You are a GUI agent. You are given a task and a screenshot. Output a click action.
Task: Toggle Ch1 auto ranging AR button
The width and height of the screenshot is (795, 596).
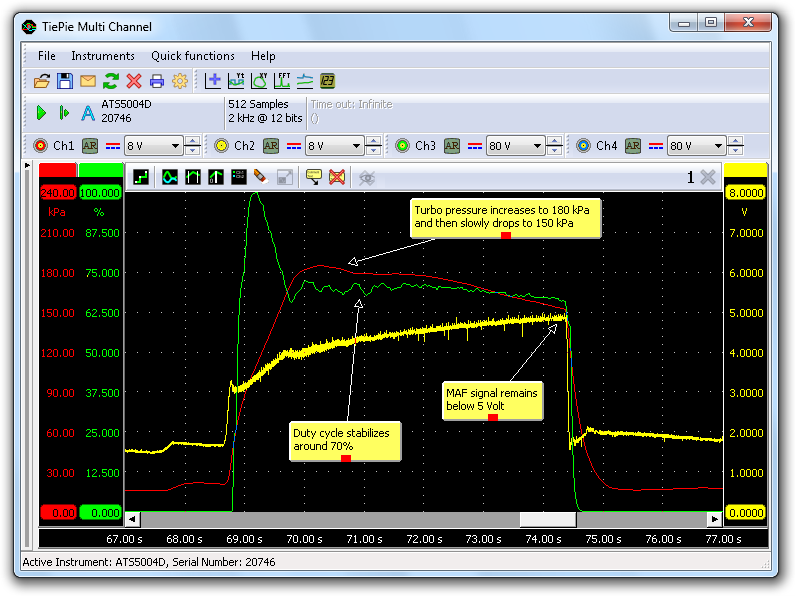(90, 146)
